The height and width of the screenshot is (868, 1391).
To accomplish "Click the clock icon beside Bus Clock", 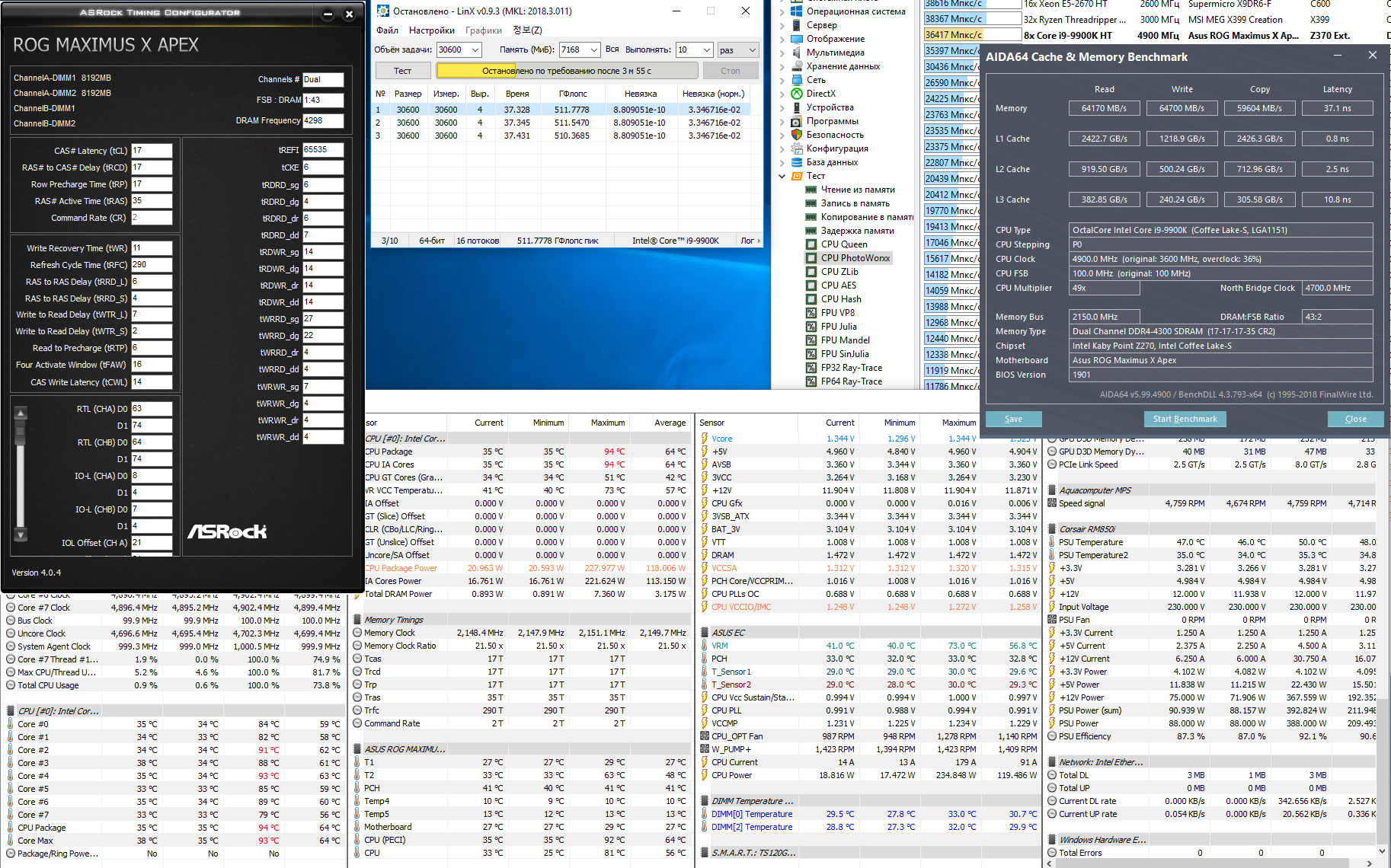I will [11, 621].
